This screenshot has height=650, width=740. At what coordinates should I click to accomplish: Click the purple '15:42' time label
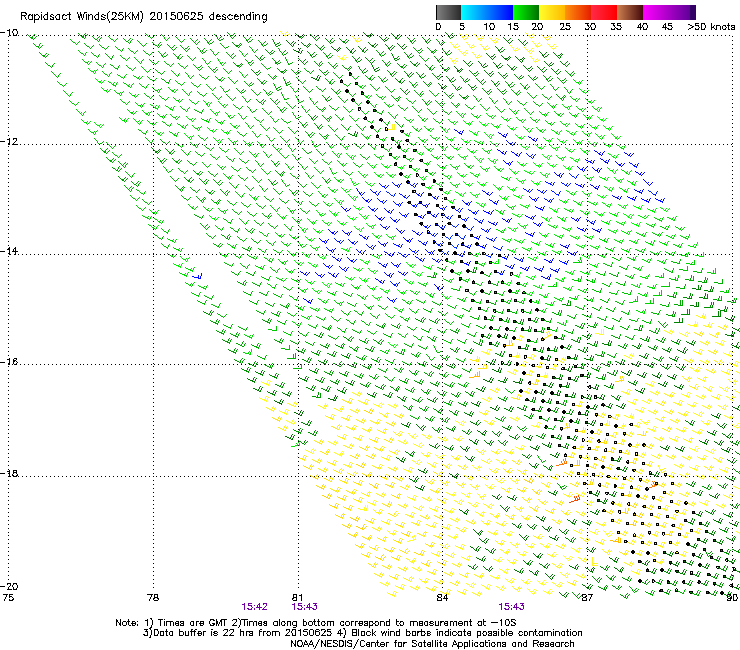coord(254,607)
